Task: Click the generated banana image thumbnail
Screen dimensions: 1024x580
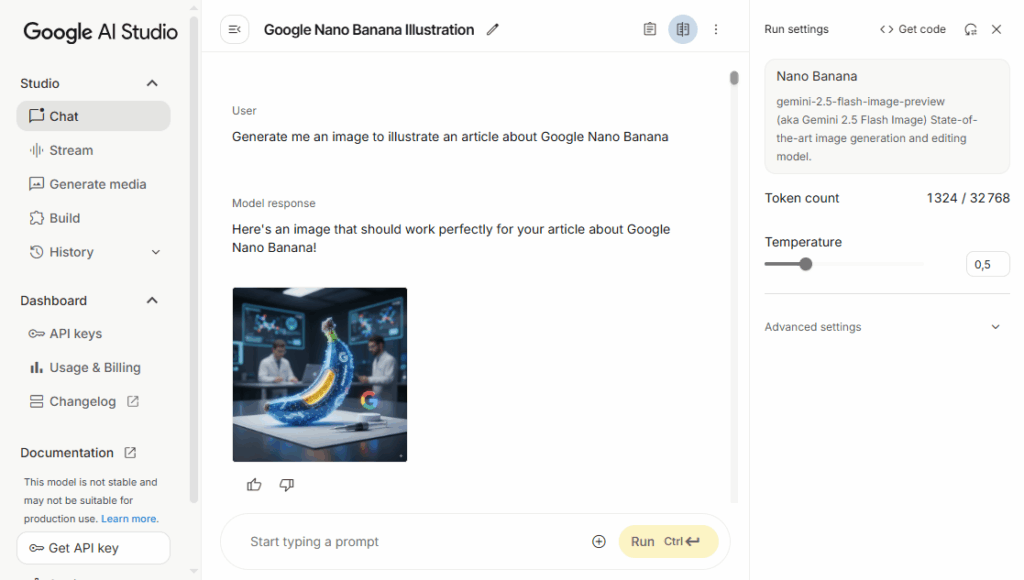Action: (320, 375)
